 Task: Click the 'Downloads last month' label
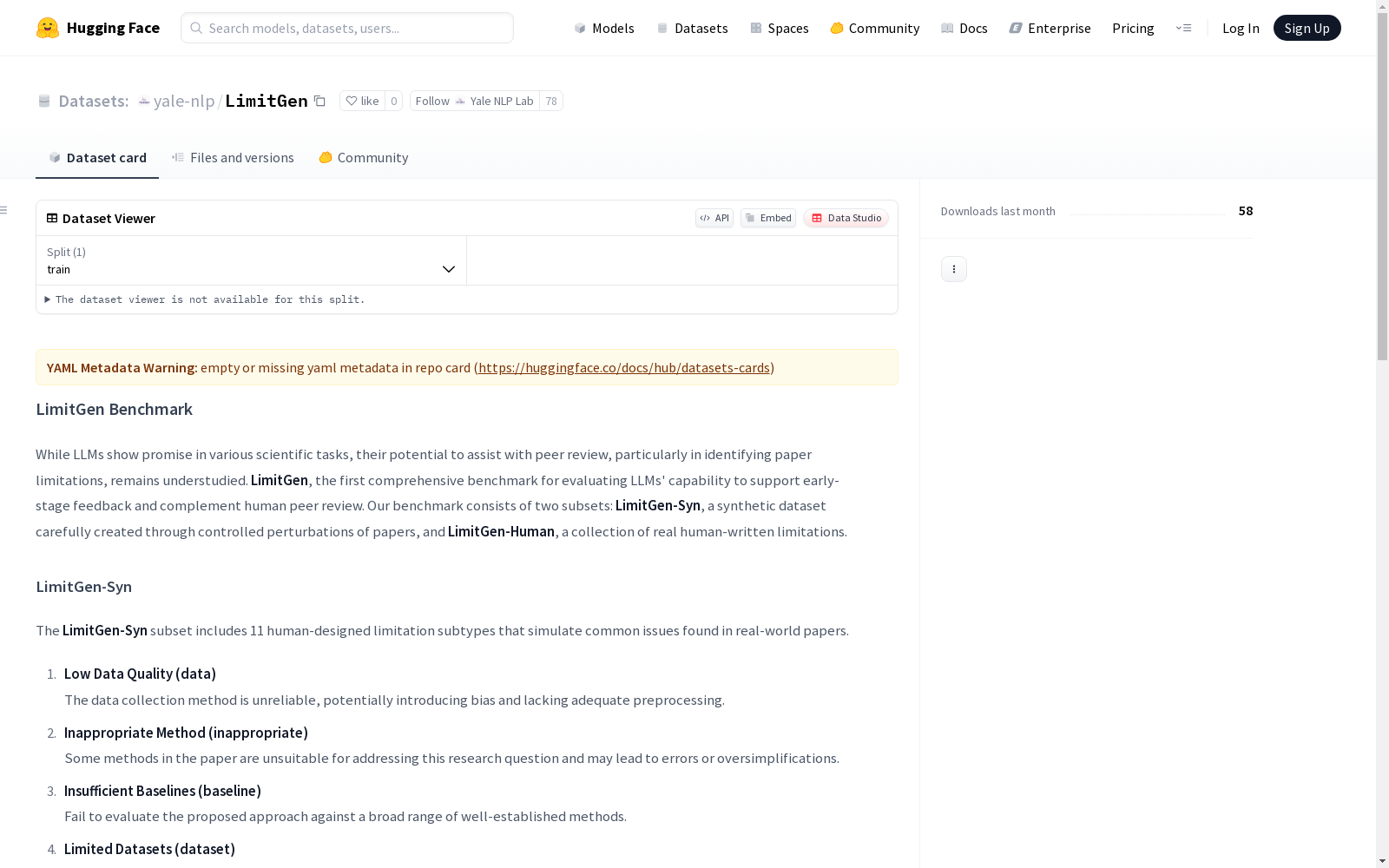click(998, 211)
